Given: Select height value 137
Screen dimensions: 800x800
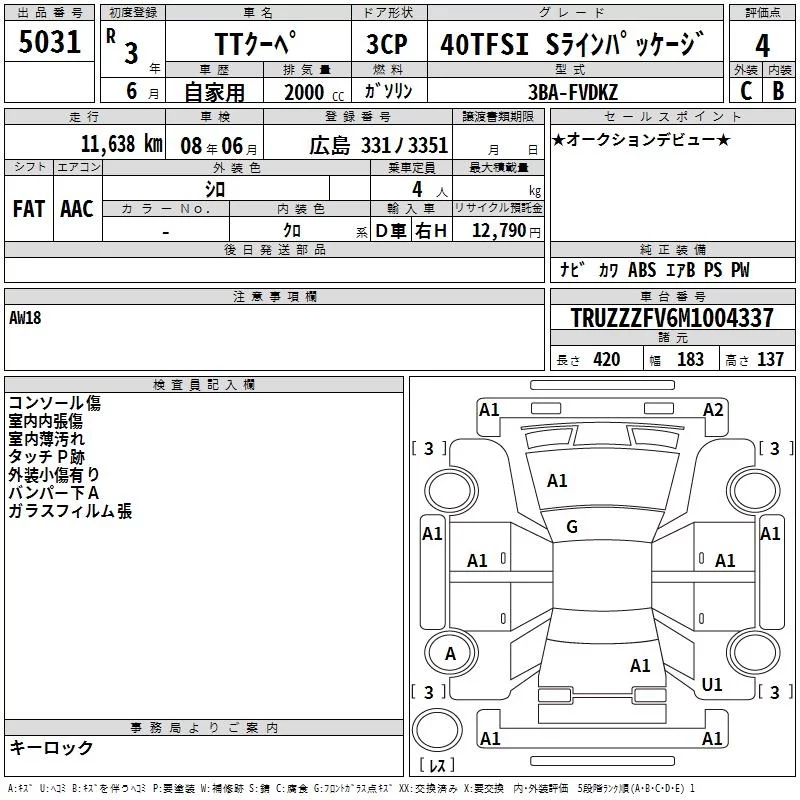Looking at the screenshot, I should pos(770,360).
